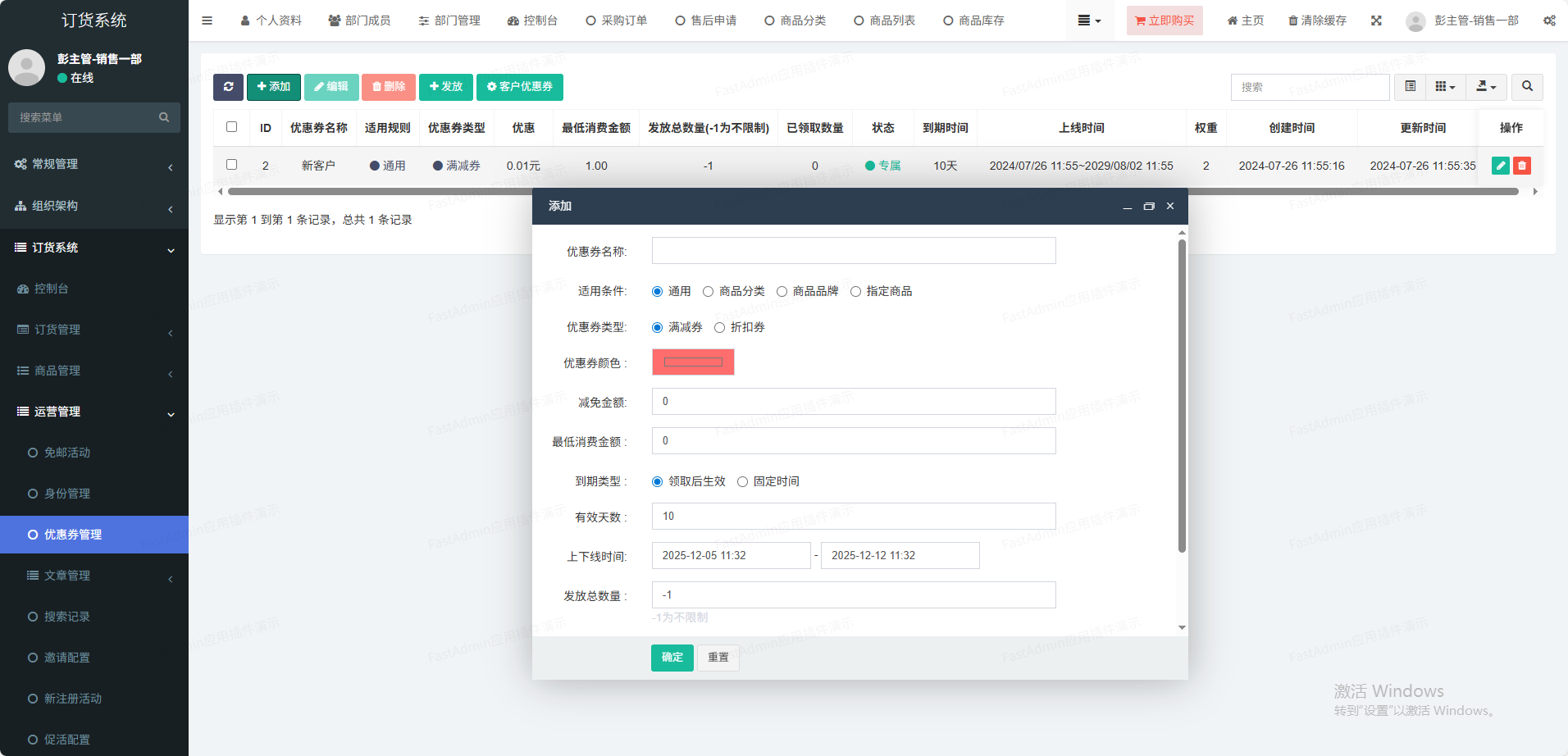Click the hamburger sidebar toggle icon
1568x756 pixels.
tap(207, 20)
